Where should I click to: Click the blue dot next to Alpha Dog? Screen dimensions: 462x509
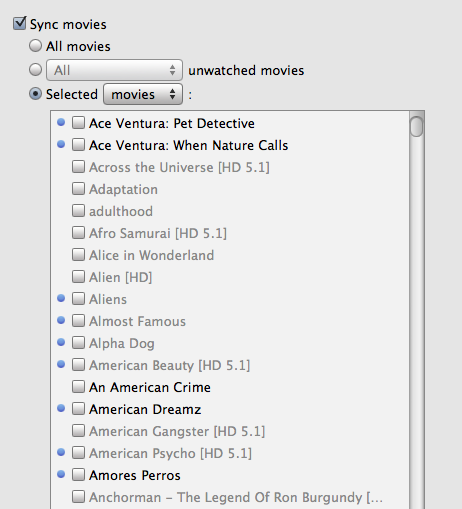coord(61,342)
